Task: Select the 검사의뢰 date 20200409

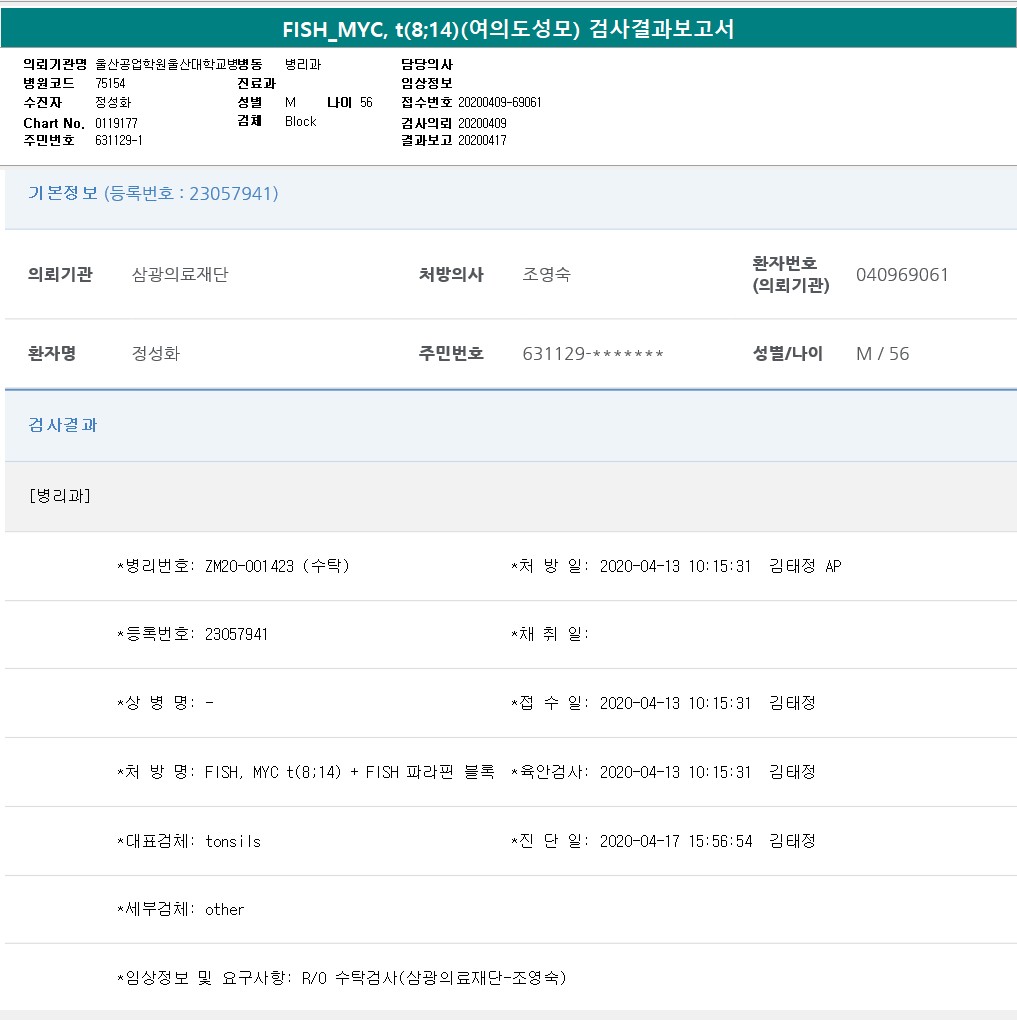Action: click(482, 123)
